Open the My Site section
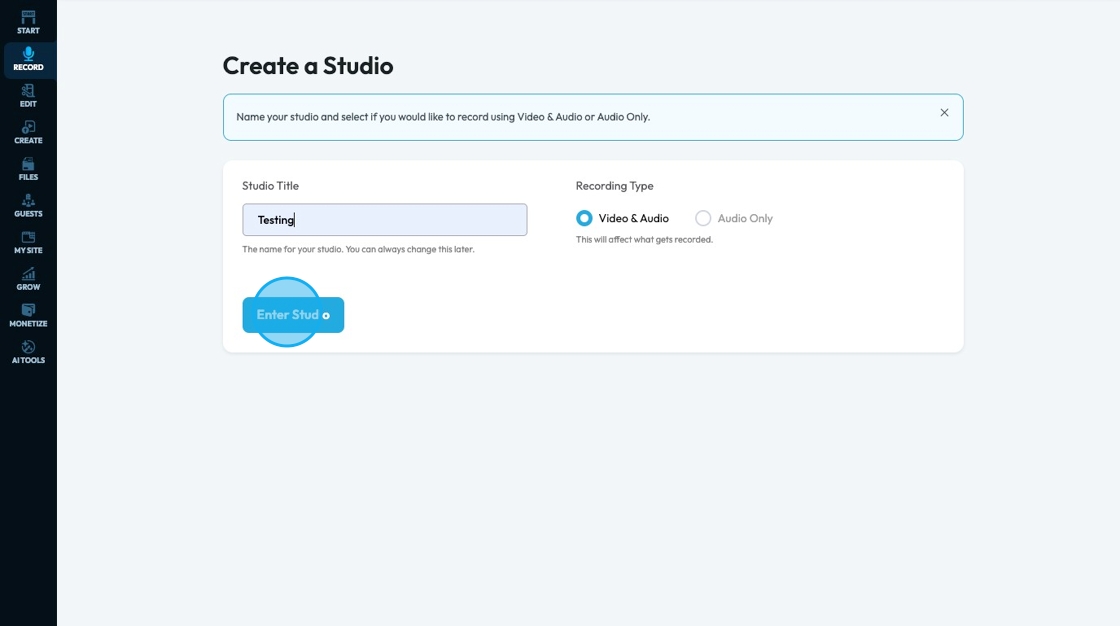Screen dimensions: 1120x626 click(28, 242)
